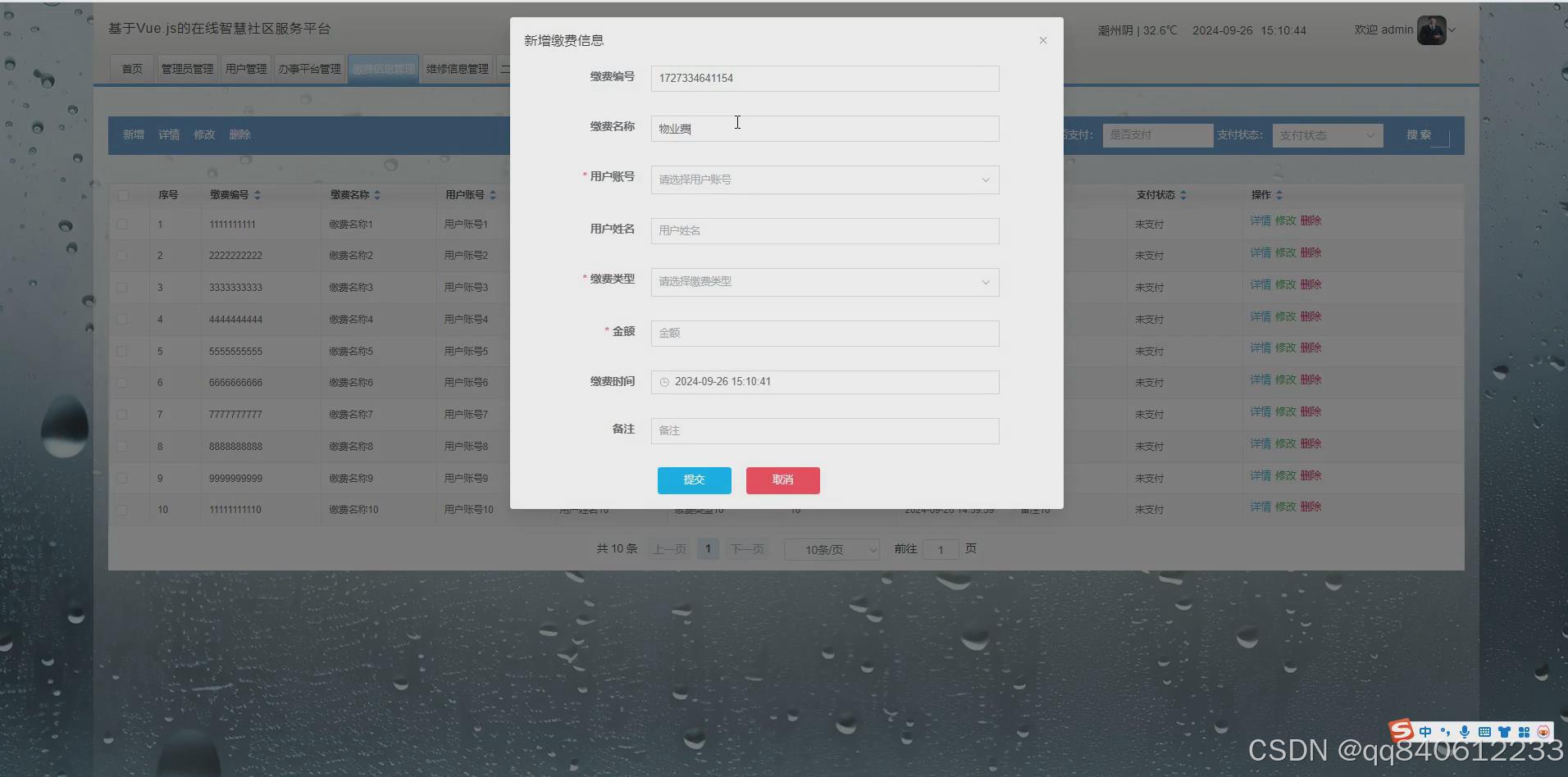Image resolution: width=1568 pixels, height=777 pixels.
Task: Open the soft keyboard icon in IME bar
Action: click(1484, 732)
